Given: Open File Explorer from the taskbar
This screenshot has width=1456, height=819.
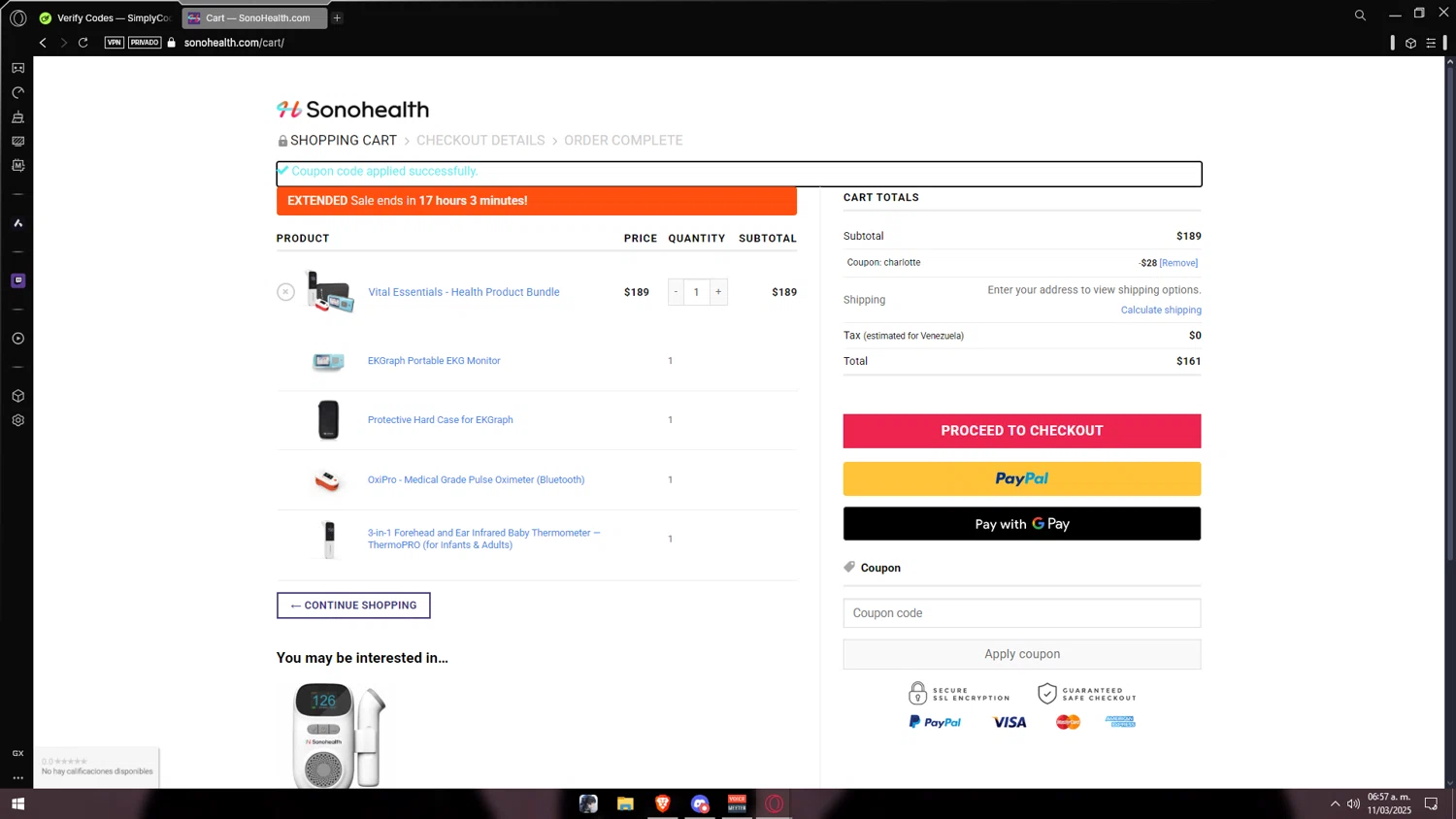Looking at the screenshot, I should (x=625, y=803).
